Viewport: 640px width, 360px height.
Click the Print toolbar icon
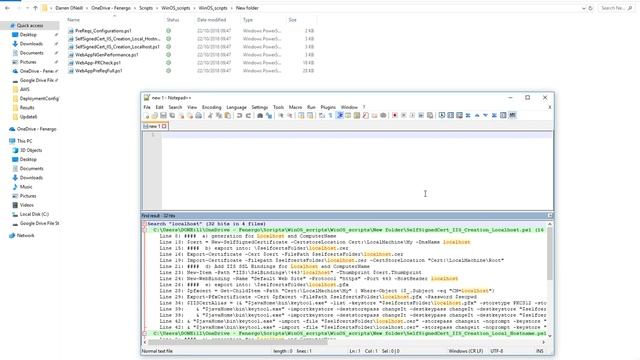(x=198, y=116)
